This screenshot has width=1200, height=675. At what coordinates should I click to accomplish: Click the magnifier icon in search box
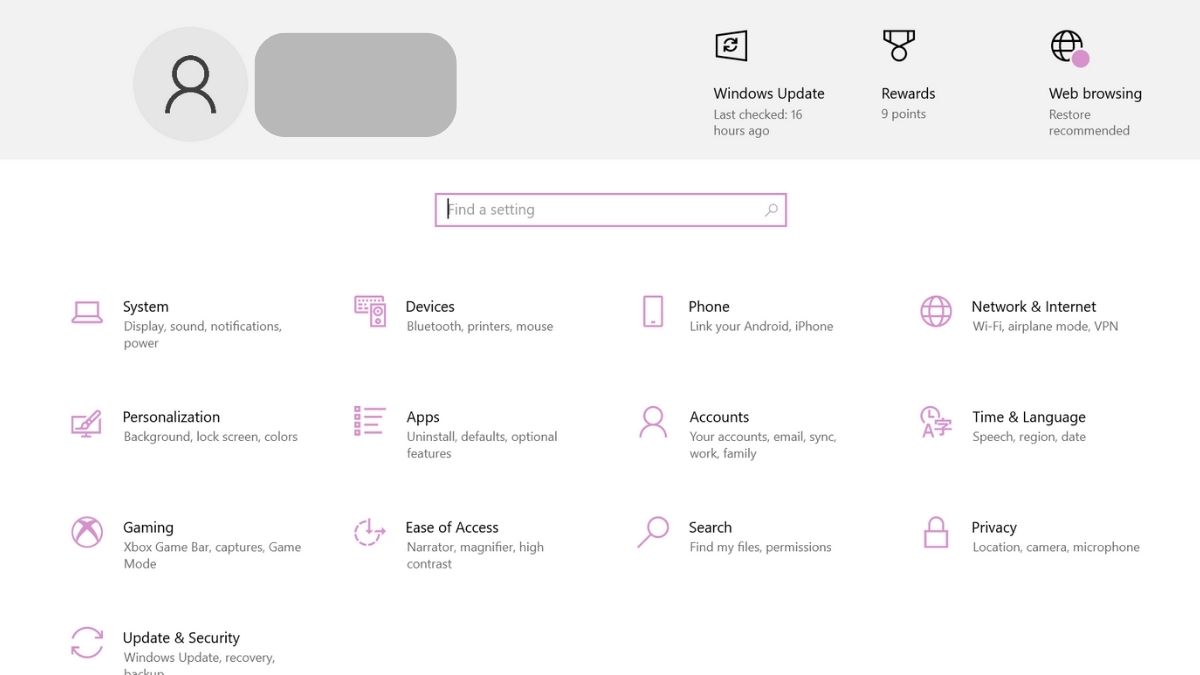coord(771,210)
